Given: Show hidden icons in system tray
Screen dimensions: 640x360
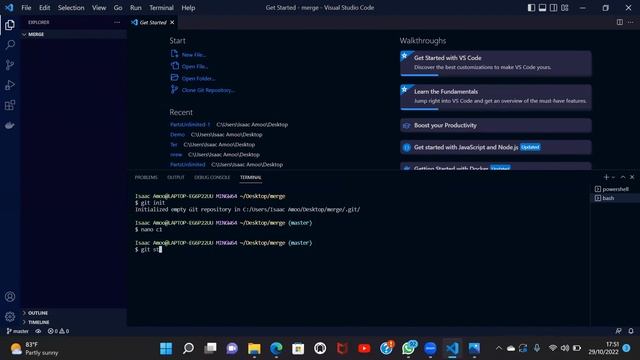Looking at the screenshot, I should click(498, 348).
